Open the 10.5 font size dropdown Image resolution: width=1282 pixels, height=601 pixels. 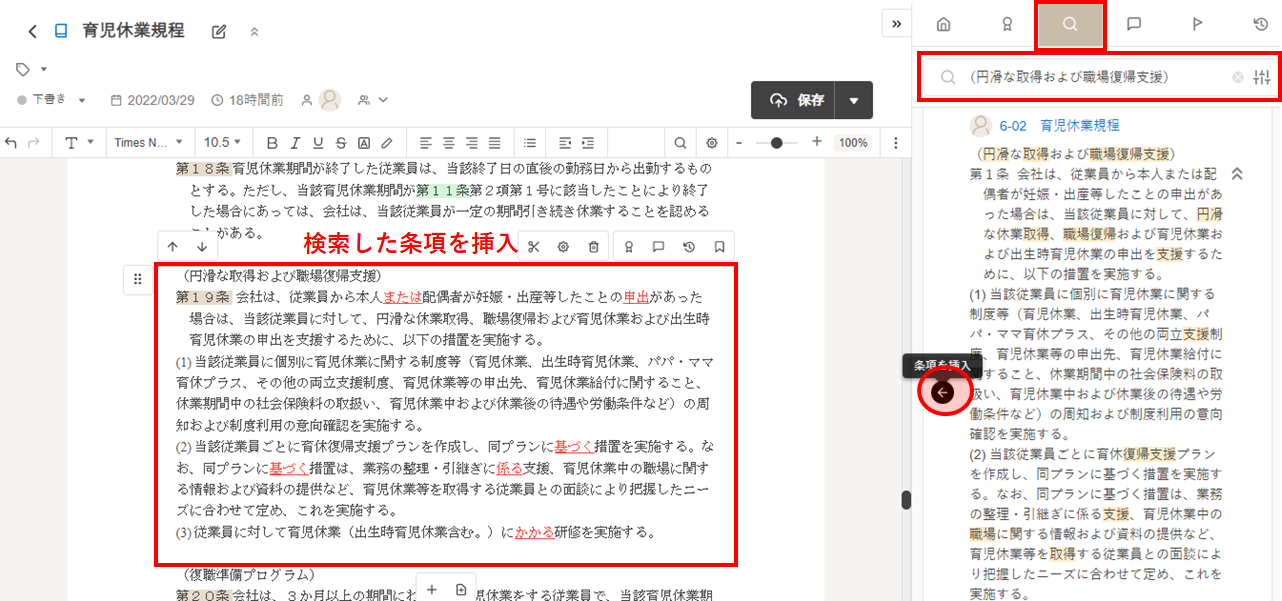[x=223, y=143]
